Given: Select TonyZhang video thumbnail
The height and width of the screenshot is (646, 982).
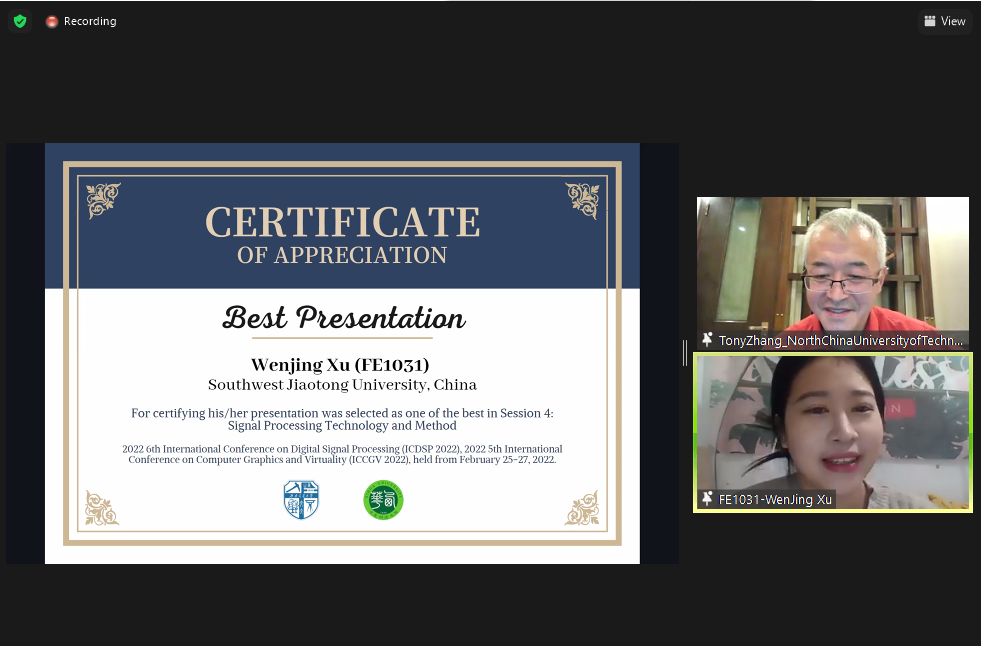Looking at the screenshot, I should (832, 273).
